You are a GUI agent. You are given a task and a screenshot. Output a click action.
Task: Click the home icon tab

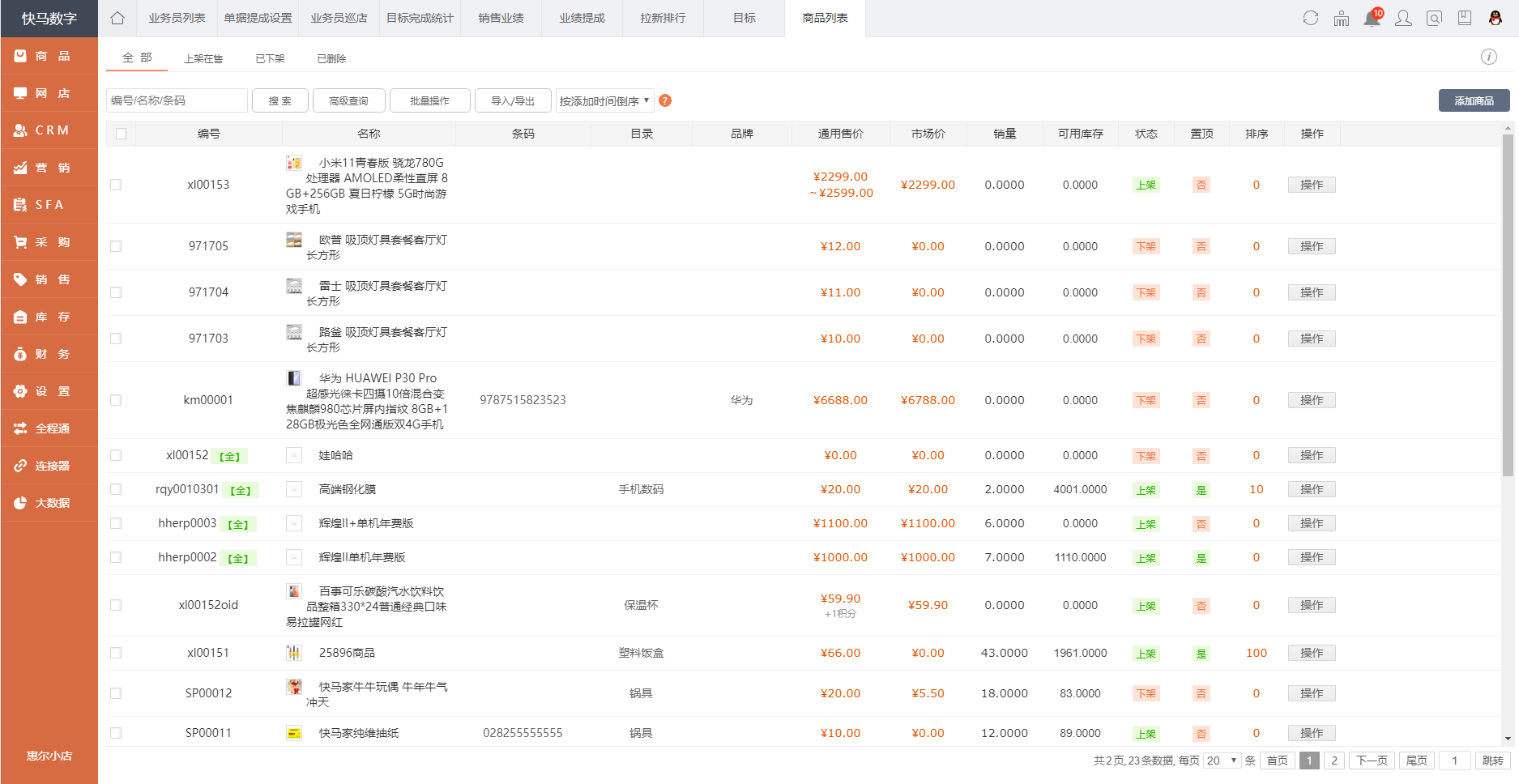click(117, 19)
